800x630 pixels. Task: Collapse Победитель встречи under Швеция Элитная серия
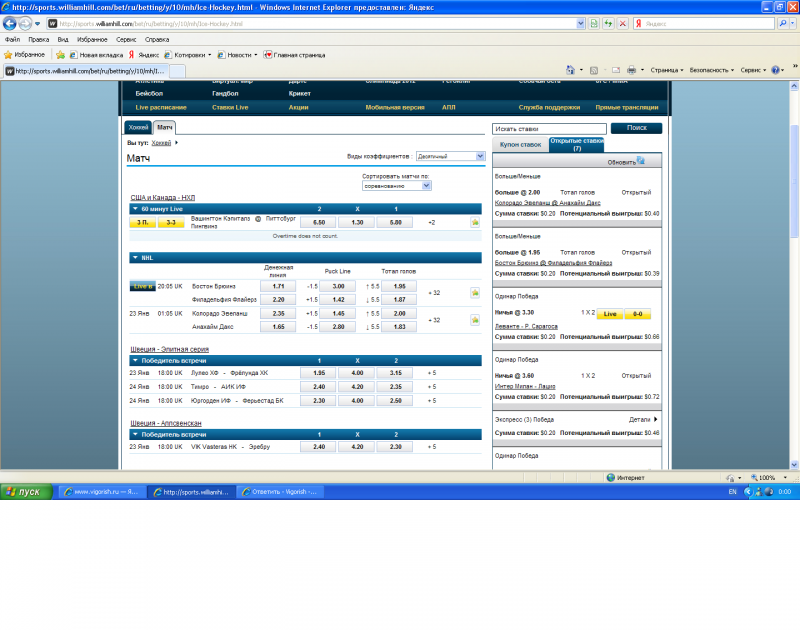[135, 361]
